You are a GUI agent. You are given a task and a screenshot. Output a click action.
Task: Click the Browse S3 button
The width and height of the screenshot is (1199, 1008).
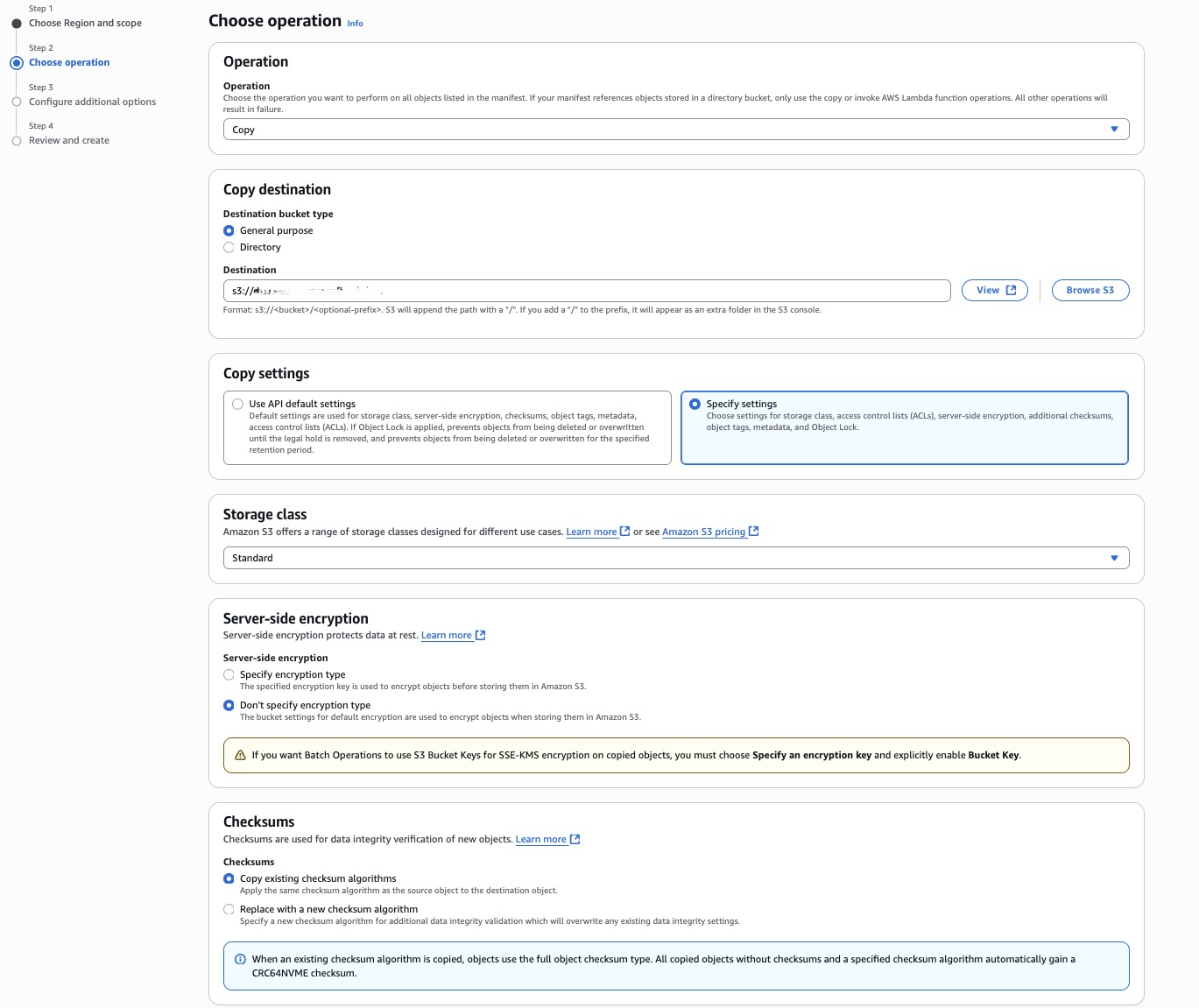point(1090,291)
